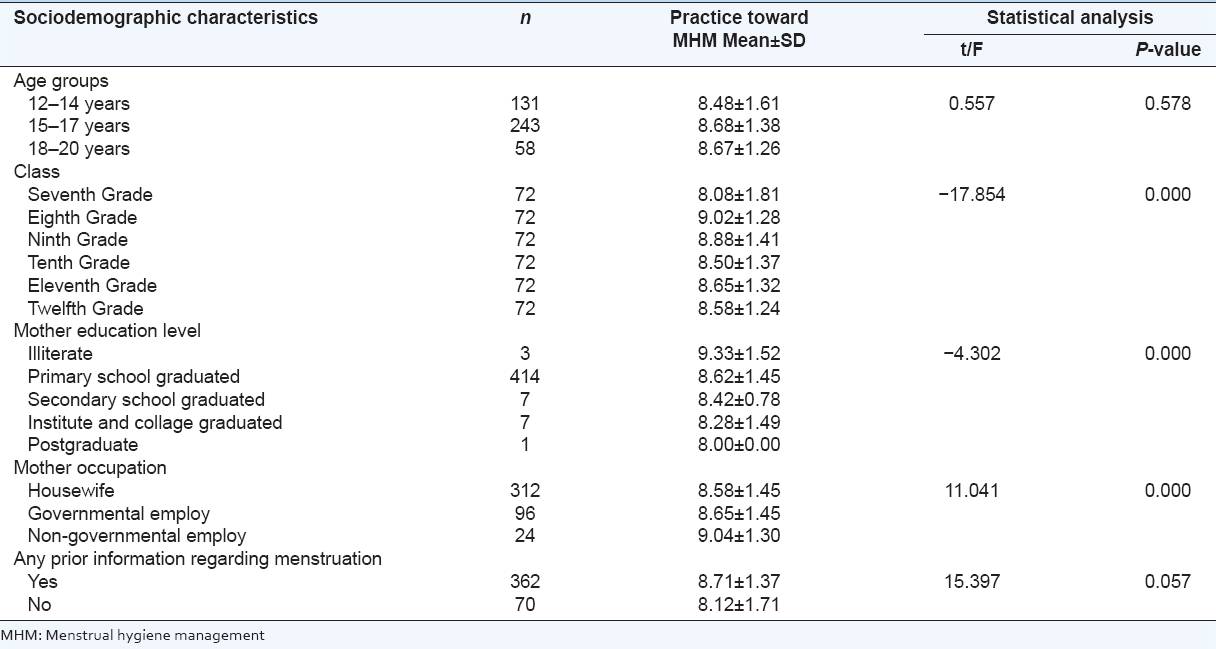Click the 'Practice toward MHM Mean±SD' header
Viewport: 1216px width, 649px height.
click(x=739, y=31)
